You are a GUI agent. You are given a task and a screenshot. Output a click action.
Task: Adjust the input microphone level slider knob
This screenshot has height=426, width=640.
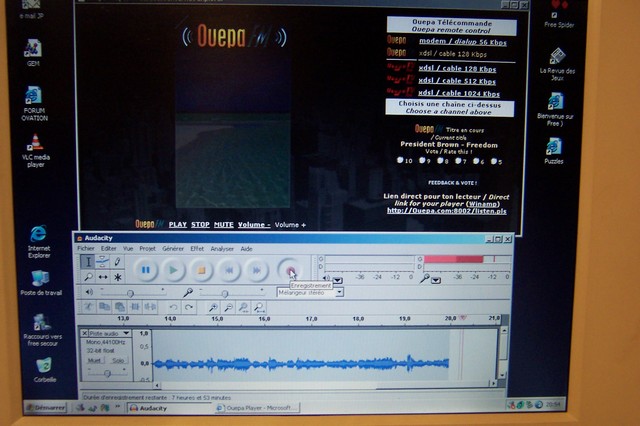(224, 293)
